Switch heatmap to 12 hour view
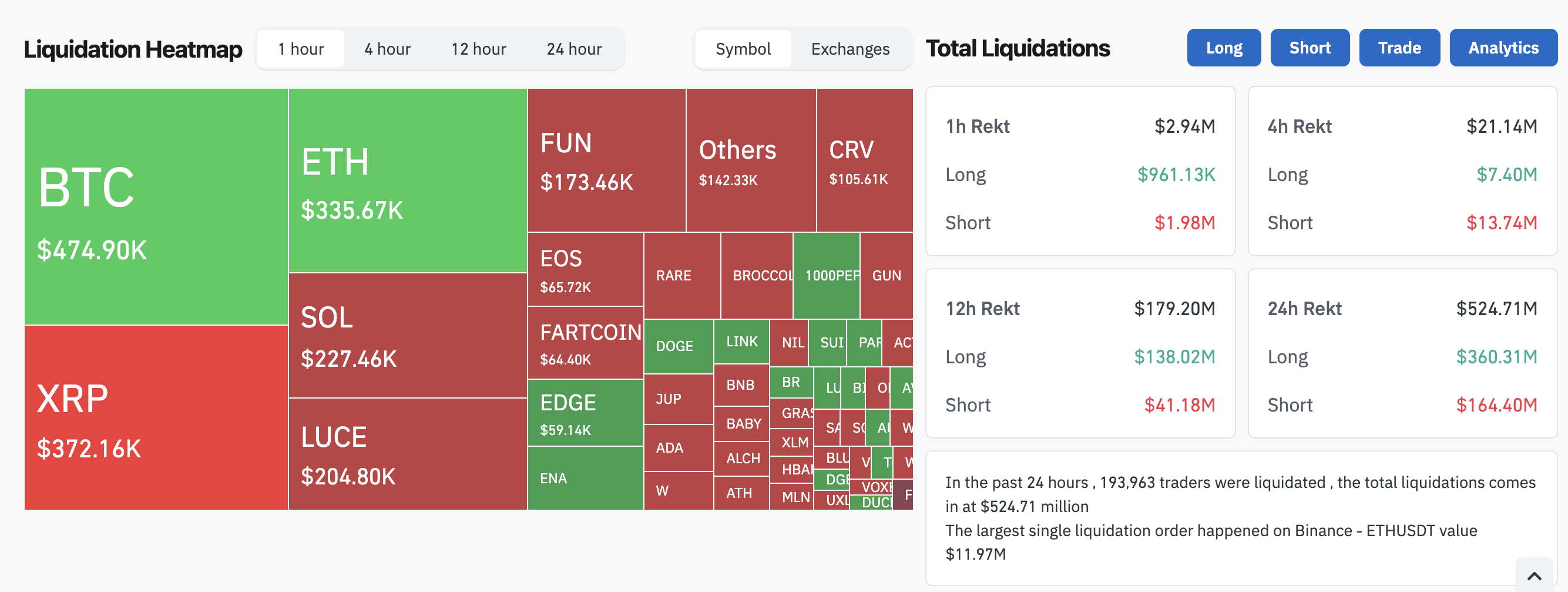Viewport: 1568px width, 592px height. [x=478, y=49]
